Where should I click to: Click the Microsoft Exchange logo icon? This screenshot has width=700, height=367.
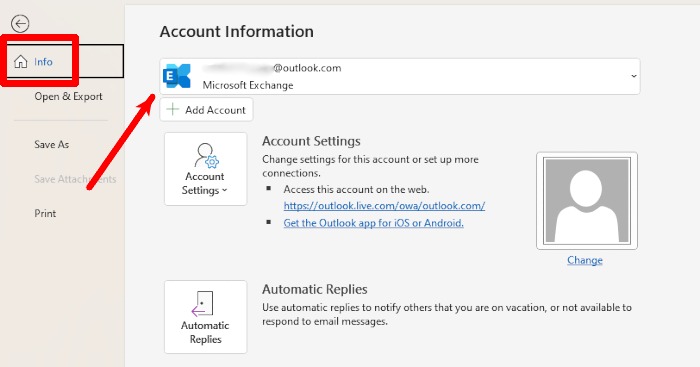[x=177, y=76]
